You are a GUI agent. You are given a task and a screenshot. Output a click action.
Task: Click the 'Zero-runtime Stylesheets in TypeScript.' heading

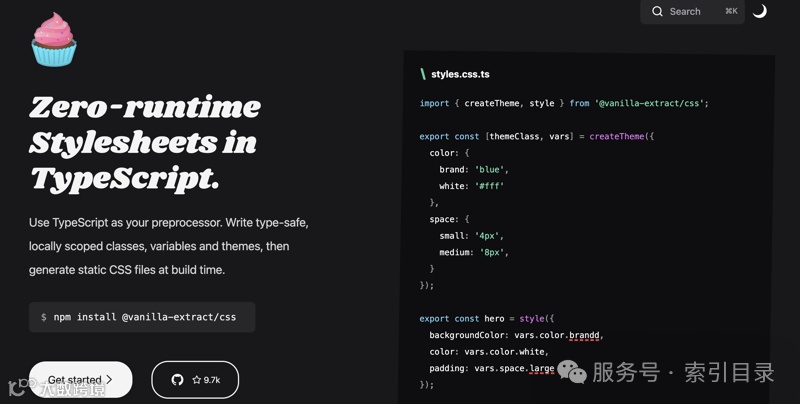click(x=145, y=143)
